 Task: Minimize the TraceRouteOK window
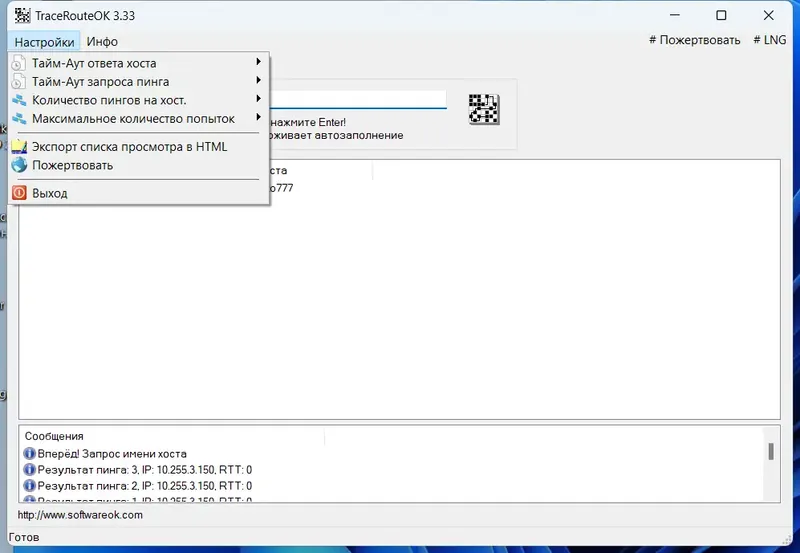click(x=674, y=15)
